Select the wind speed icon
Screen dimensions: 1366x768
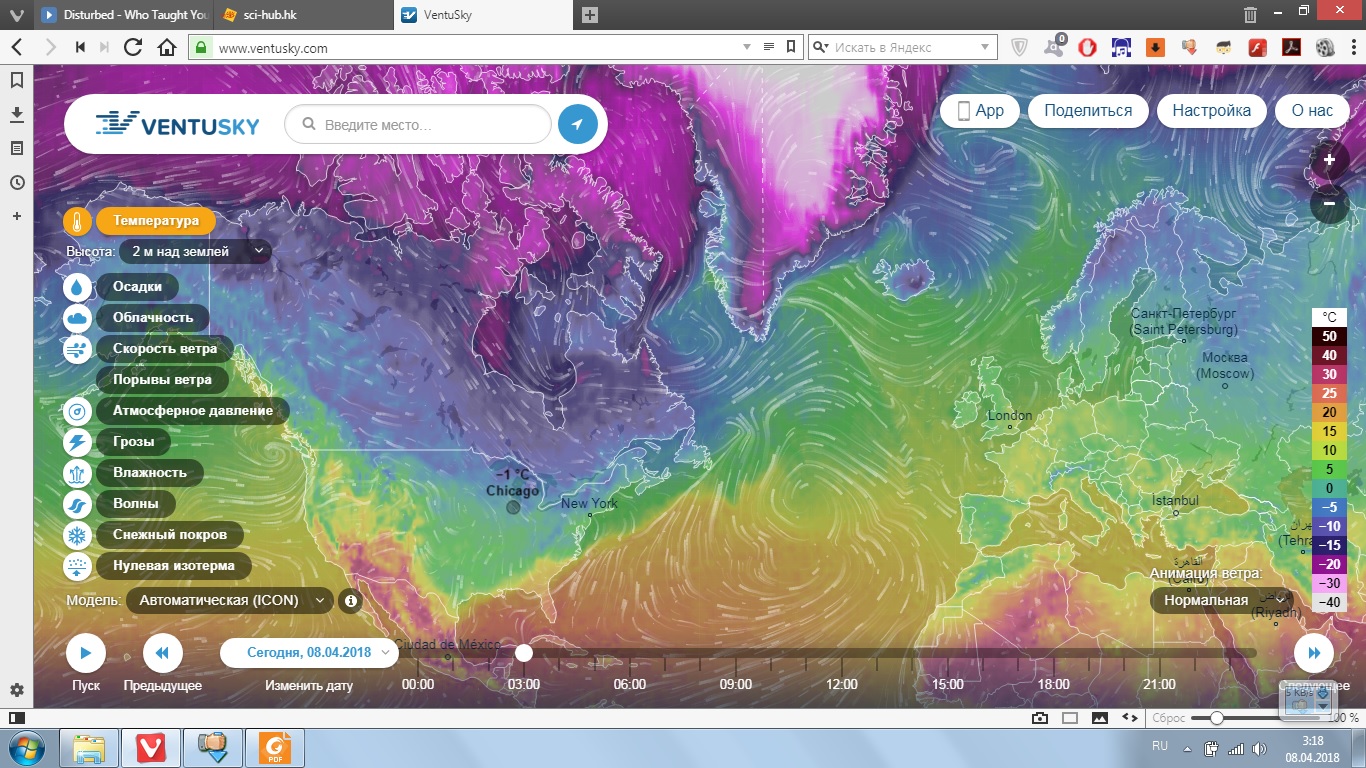click(77, 349)
